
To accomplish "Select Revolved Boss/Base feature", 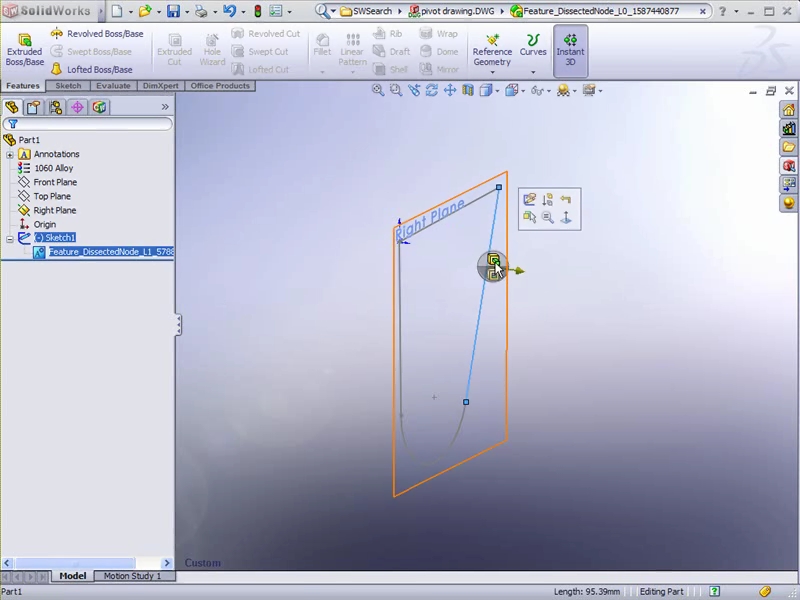I will click(97, 34).
